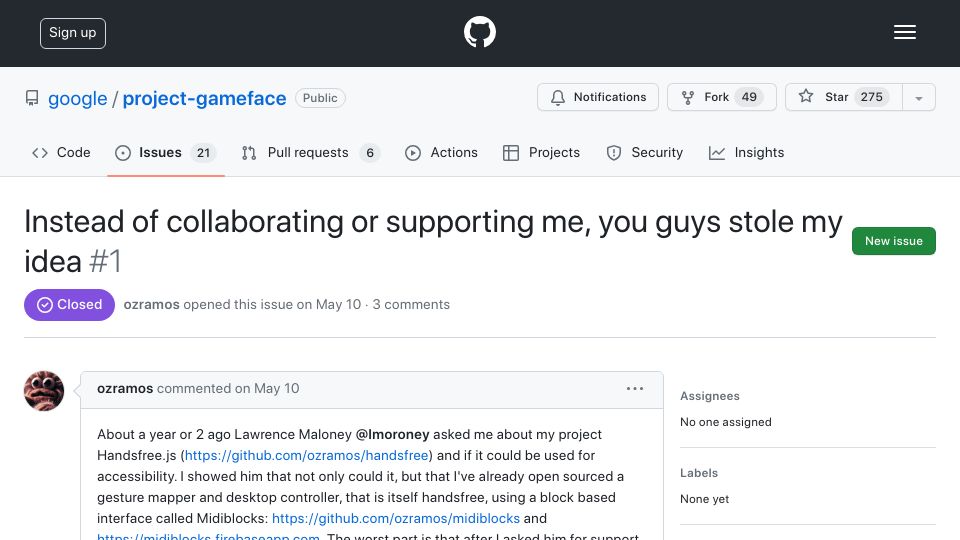The image size is (960, 540).
Task: Click the green New issue button
Action: (893, 241)
